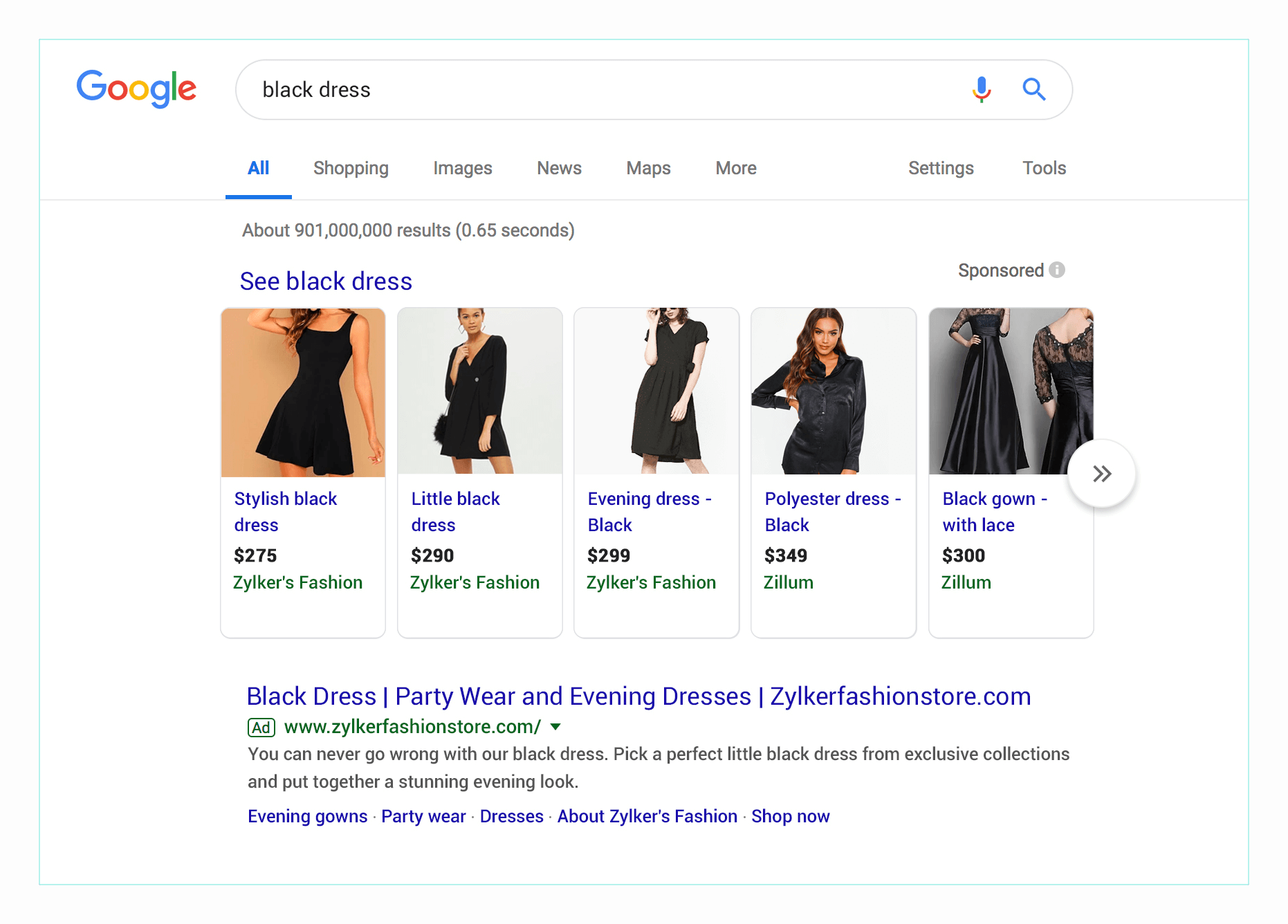This screenshot has height=924, width=1288.
Task: Click the blue search magnifier icon
Action: pyautogui.click(x=1033, y=89)
